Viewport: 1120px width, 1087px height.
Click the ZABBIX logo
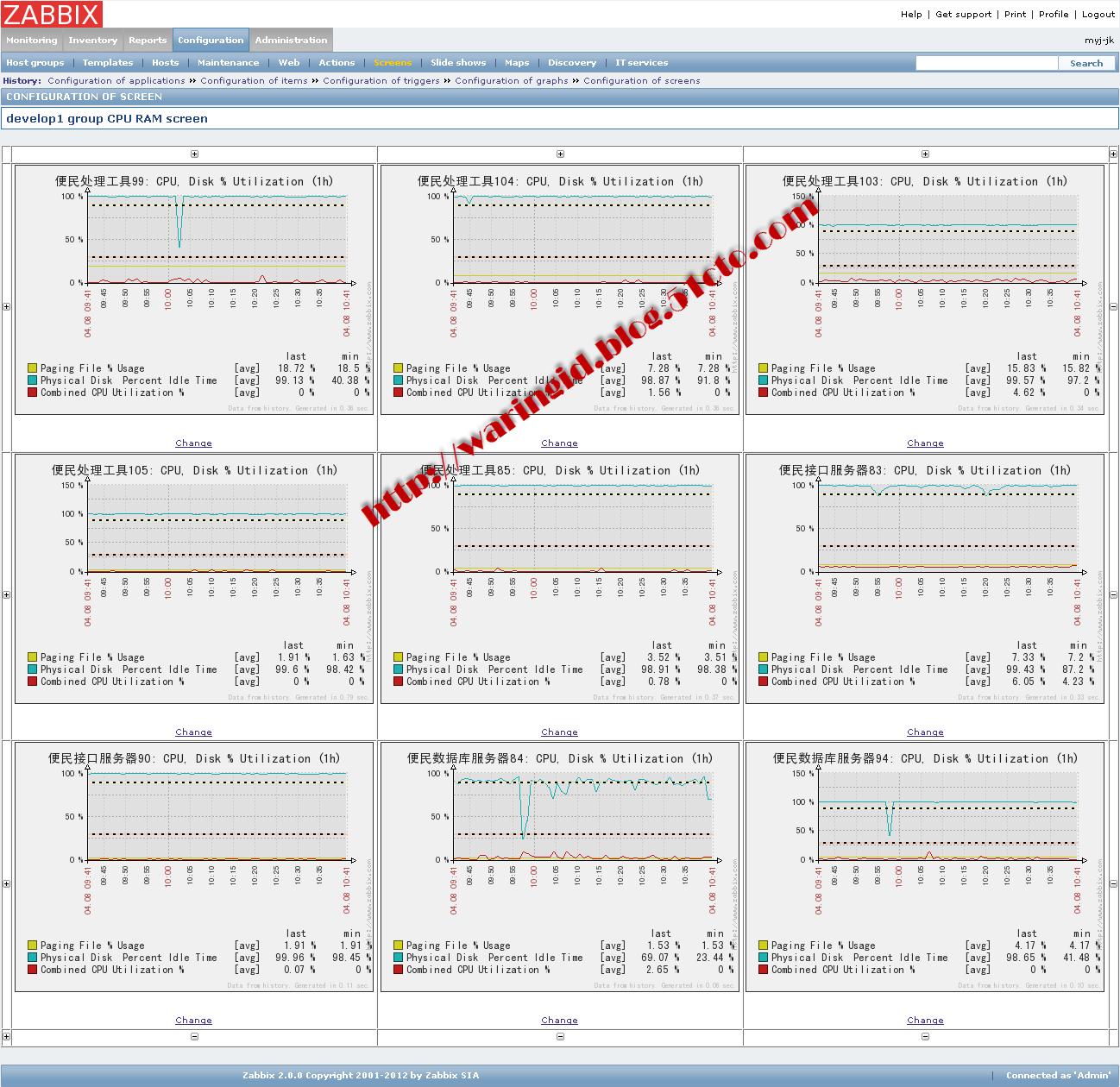[52, 14]
